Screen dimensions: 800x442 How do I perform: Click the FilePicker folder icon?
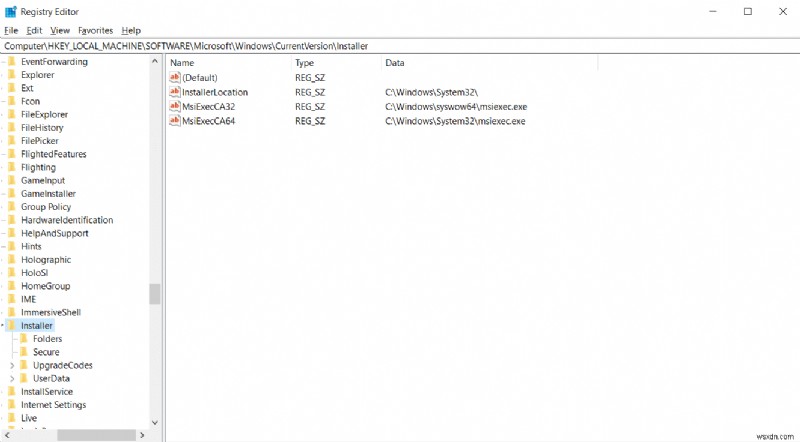pyautogui.click(x=12, y=141)
